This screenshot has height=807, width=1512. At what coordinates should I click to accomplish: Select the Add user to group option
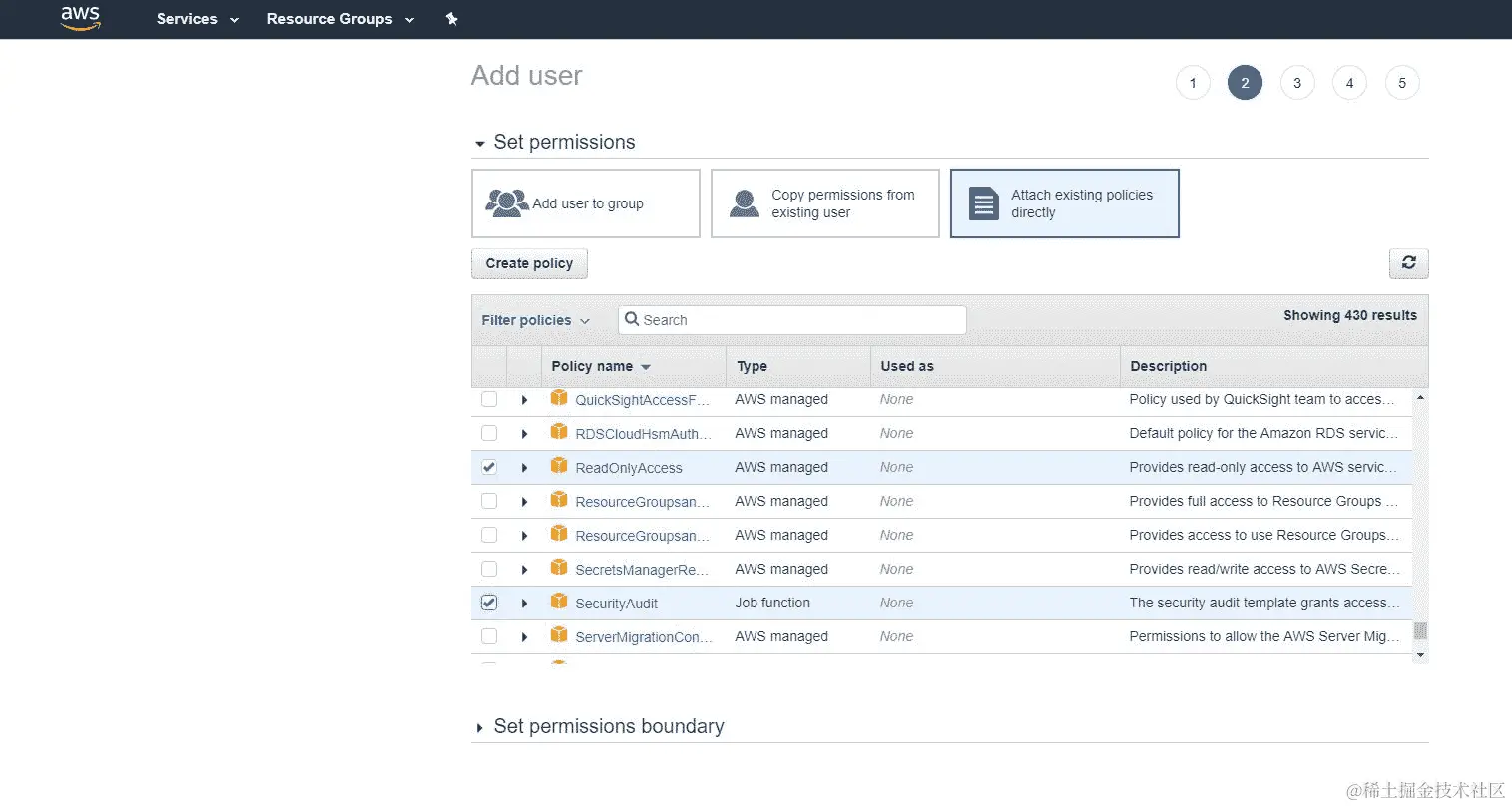tap(586, 203)
